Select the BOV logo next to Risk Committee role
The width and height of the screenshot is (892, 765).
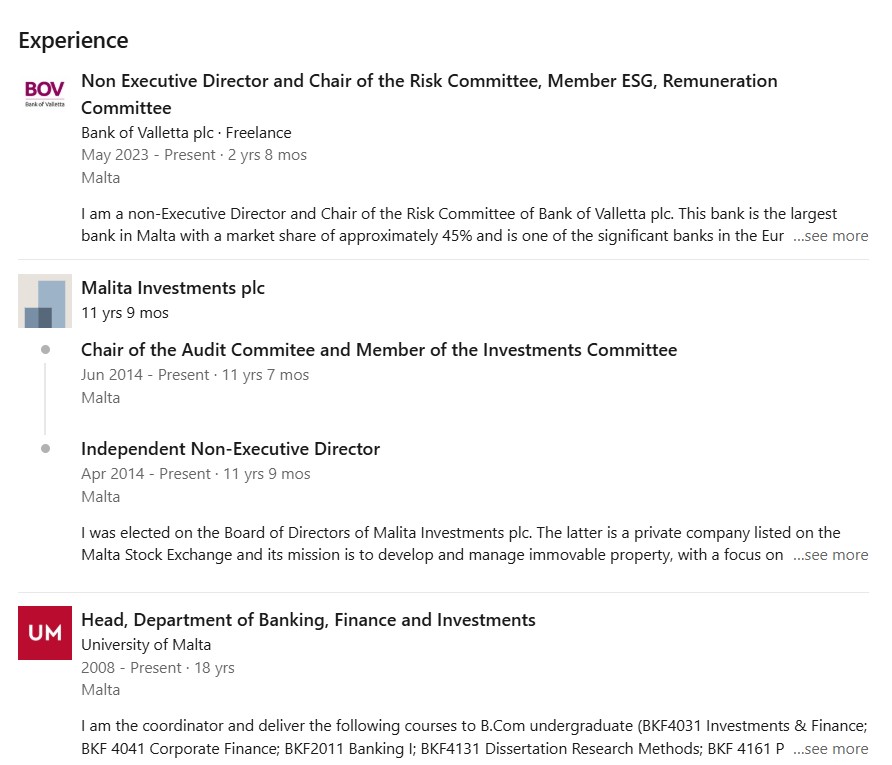tap(45, 93)
